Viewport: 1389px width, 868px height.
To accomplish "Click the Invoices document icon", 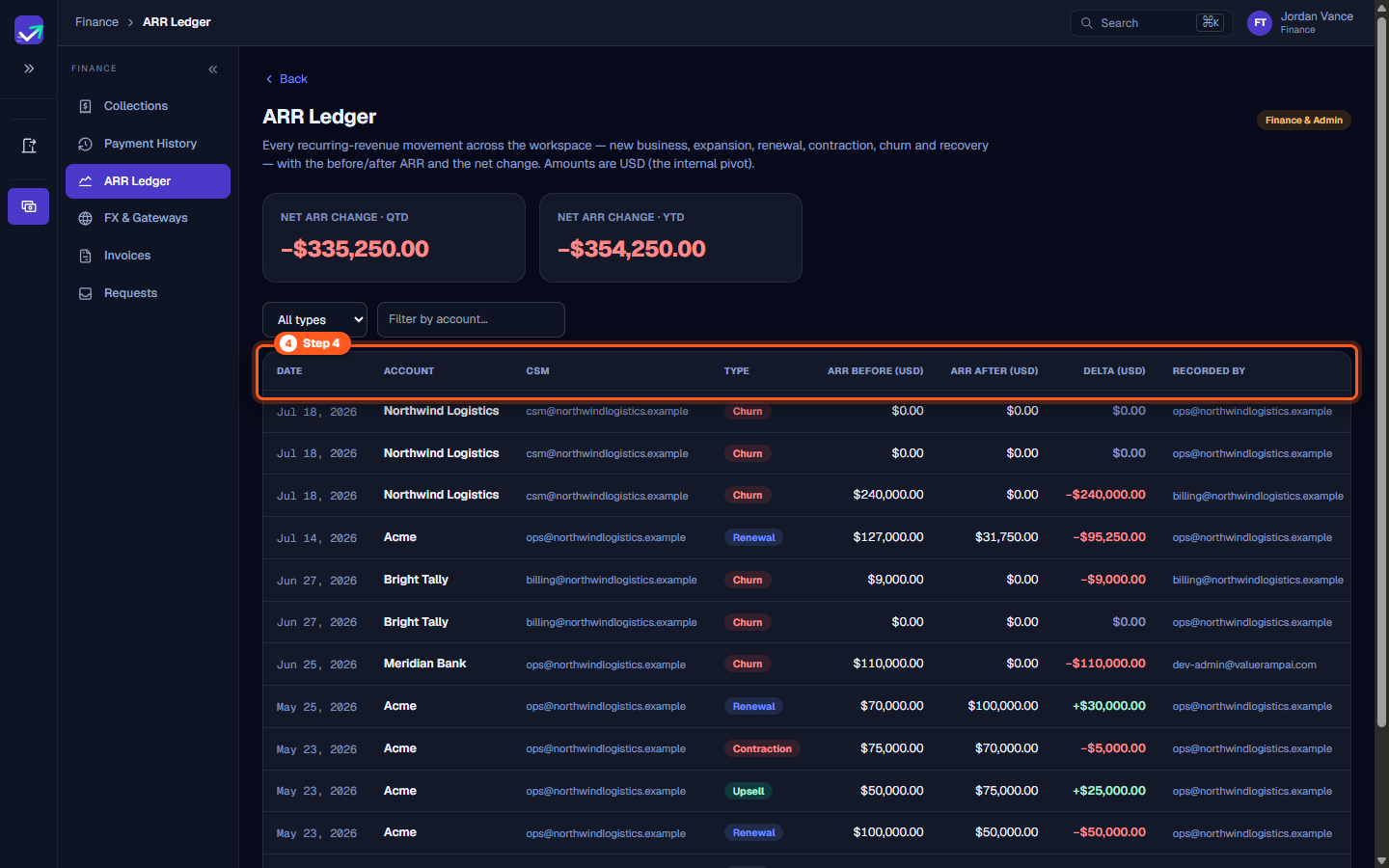I will tap(86, 256).
